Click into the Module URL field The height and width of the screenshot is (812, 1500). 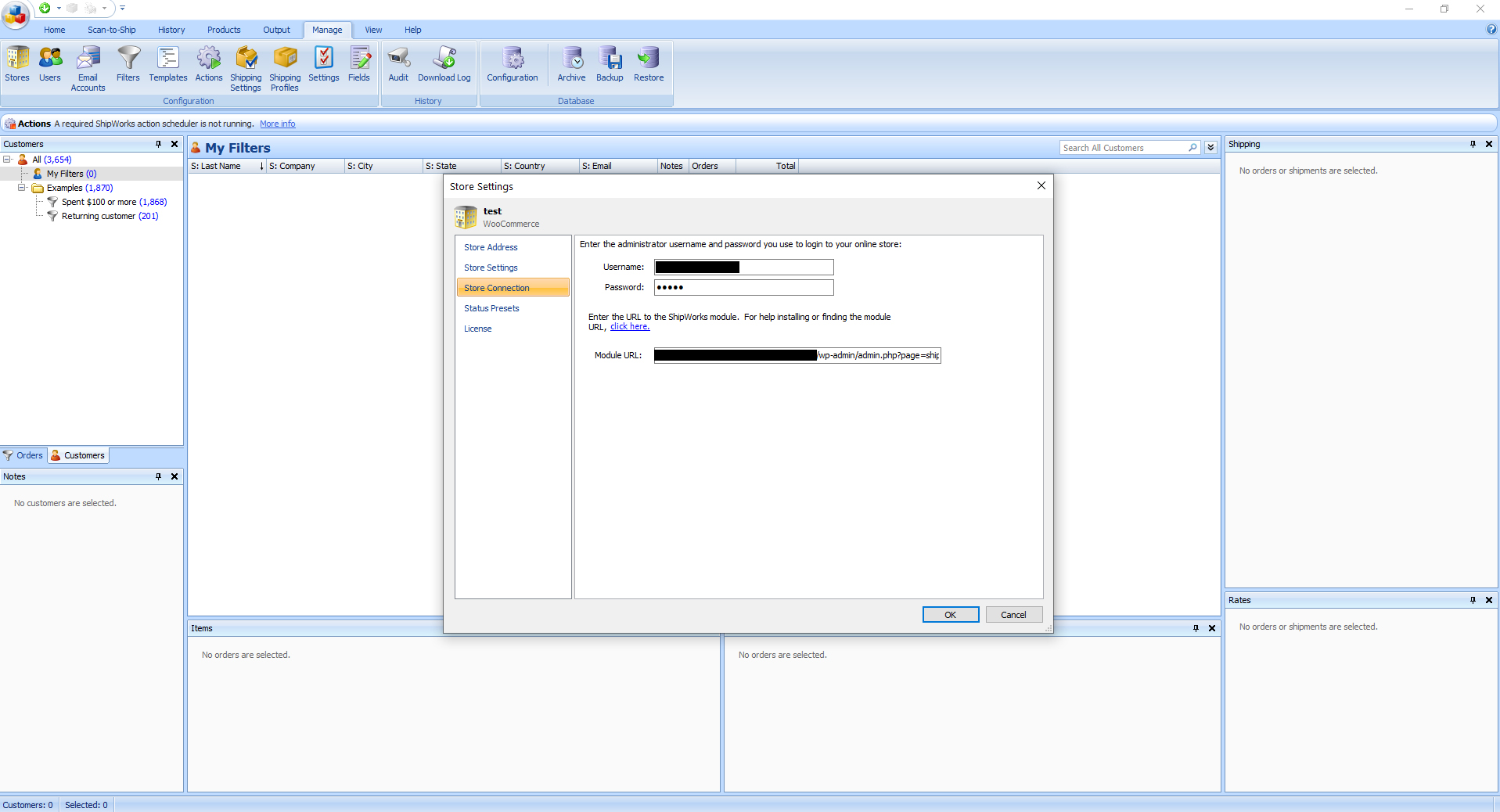pos(797,355)
